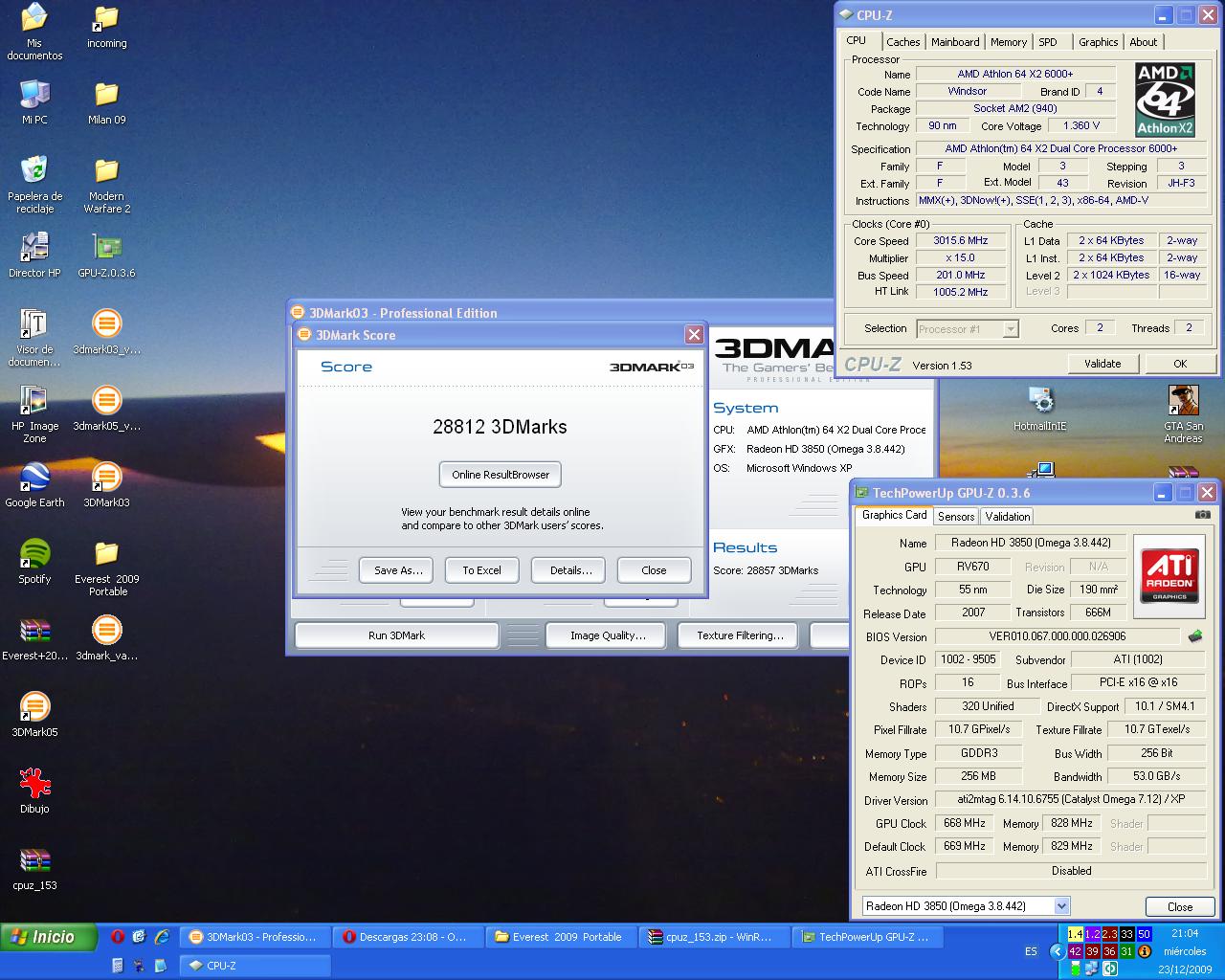
Task: Switch to Everest 2009 Portable taskbar button
Action: click(561, 937)
